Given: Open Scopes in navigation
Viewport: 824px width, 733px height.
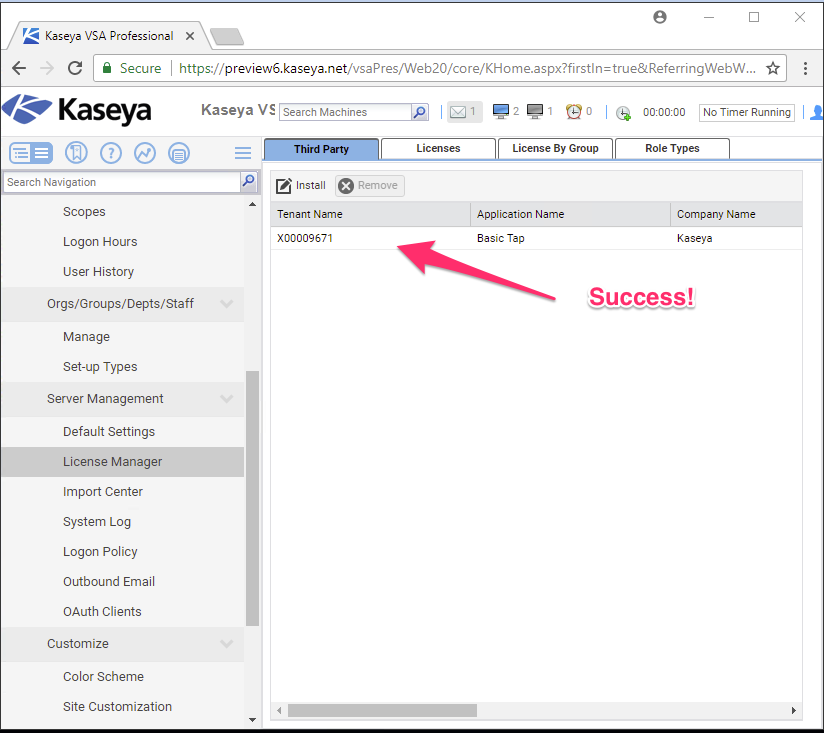Looking at the screenshot, I should [x=84, y=212].
